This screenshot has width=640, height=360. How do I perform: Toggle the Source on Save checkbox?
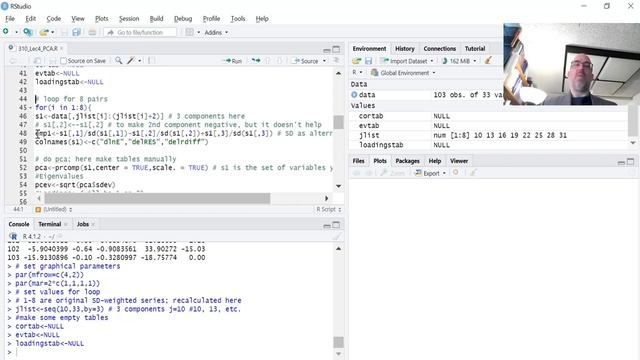tap(63, 61)
